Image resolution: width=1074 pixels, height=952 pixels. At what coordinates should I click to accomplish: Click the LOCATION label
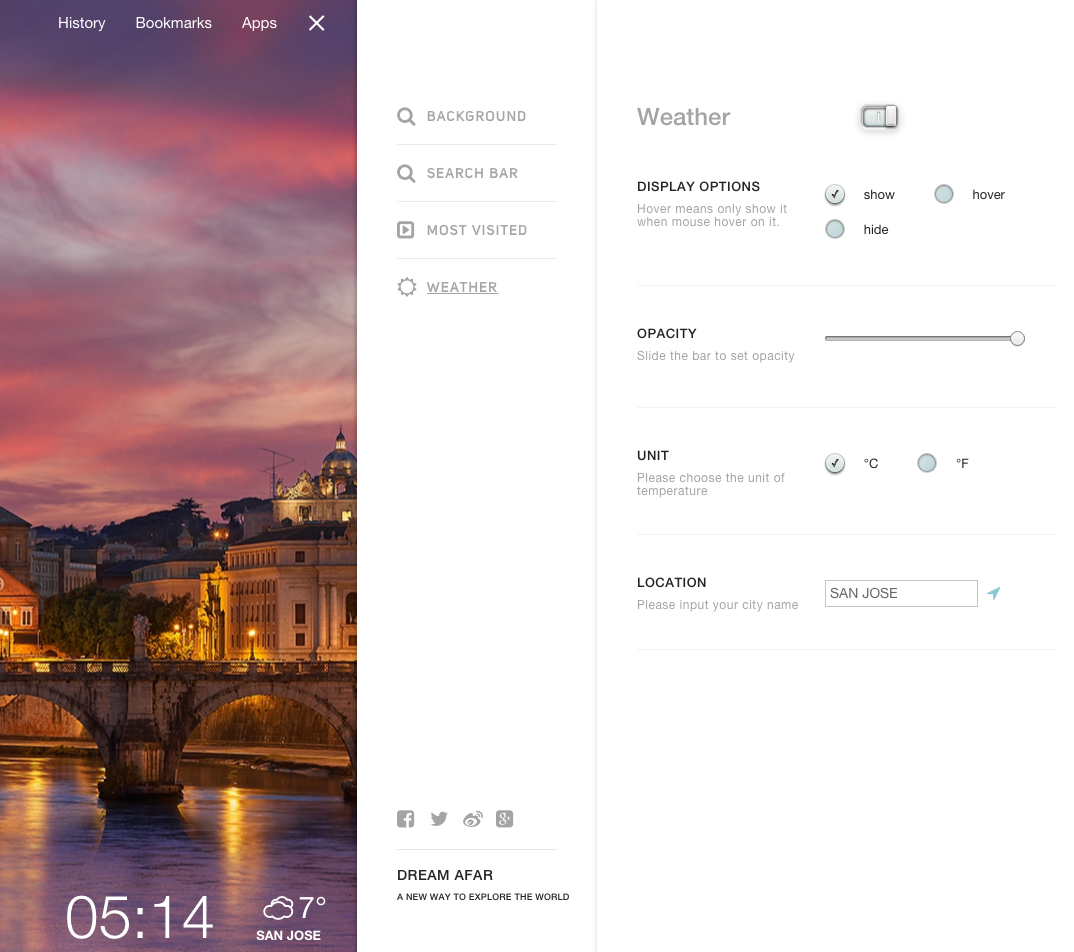click(x=671, y=582)
